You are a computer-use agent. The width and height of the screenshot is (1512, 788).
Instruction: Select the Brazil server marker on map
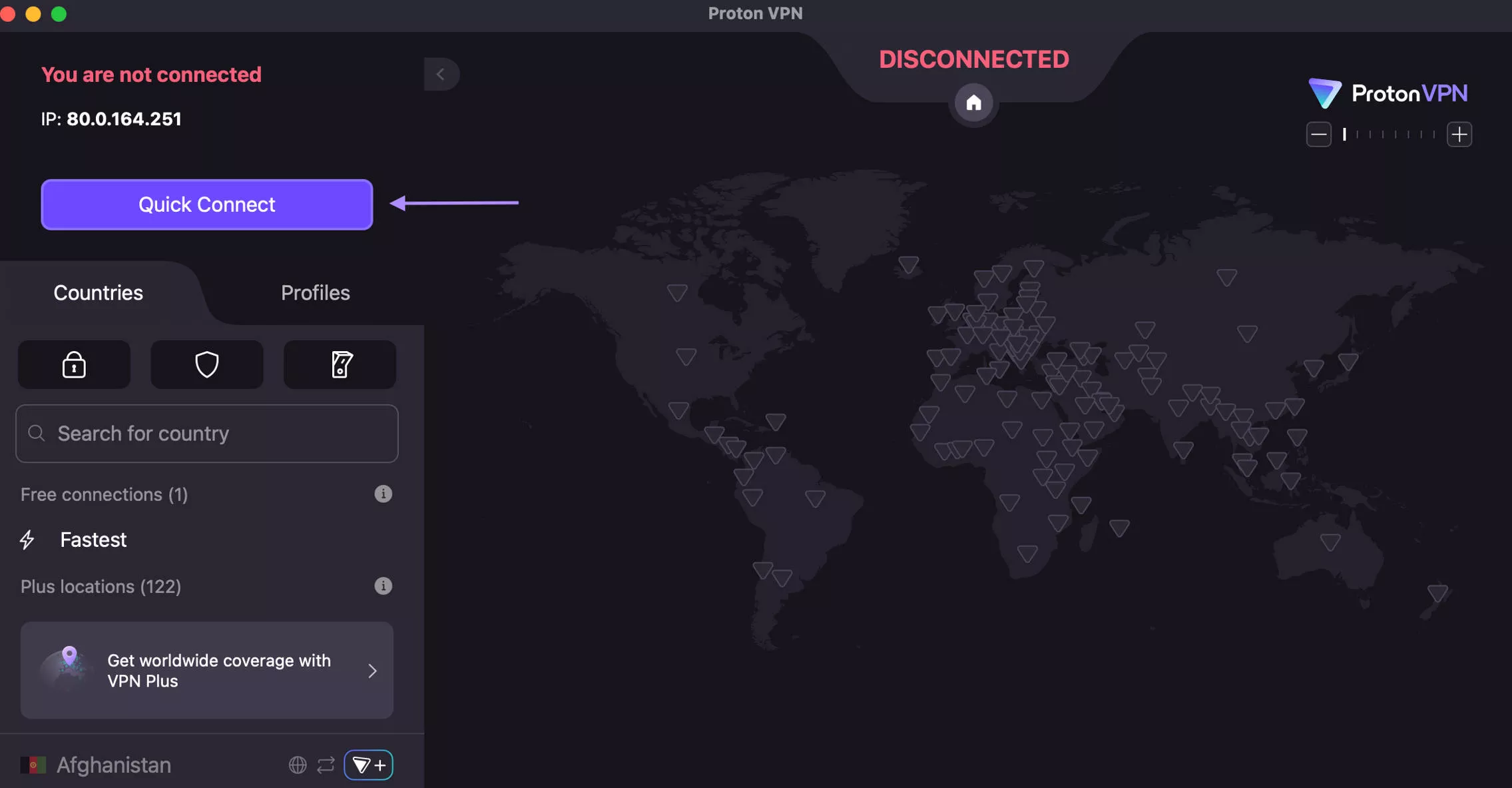(x=815, y=498)
